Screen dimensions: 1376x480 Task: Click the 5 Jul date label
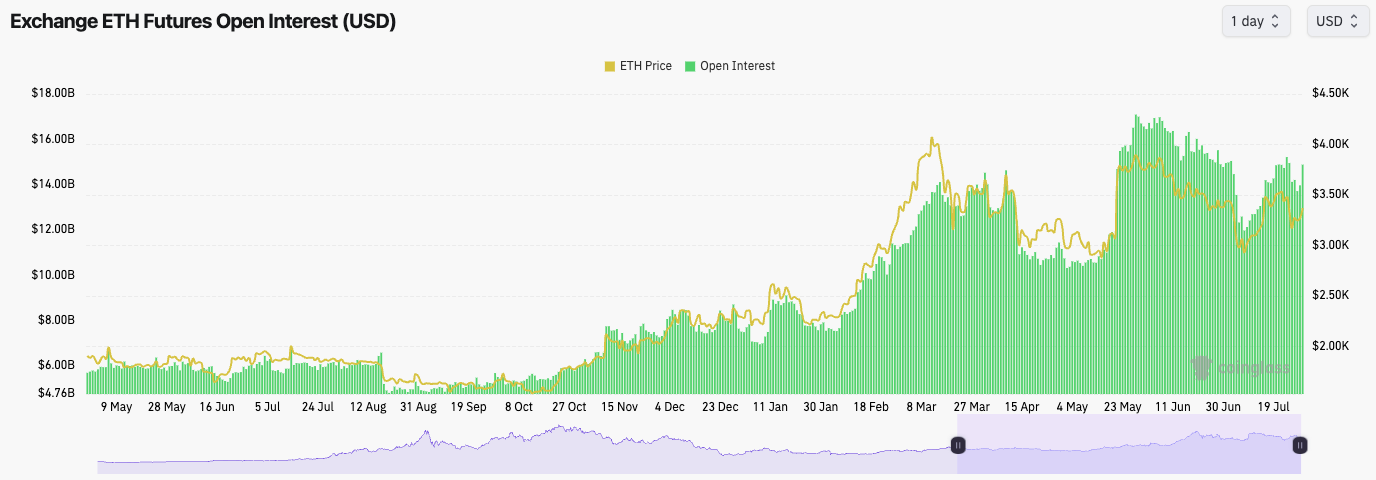[268, 407]
